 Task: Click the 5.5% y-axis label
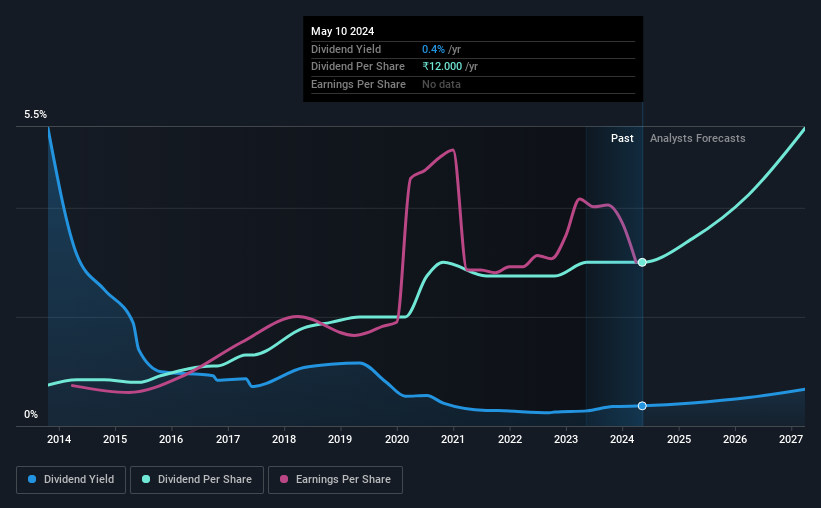click(35, 114)
